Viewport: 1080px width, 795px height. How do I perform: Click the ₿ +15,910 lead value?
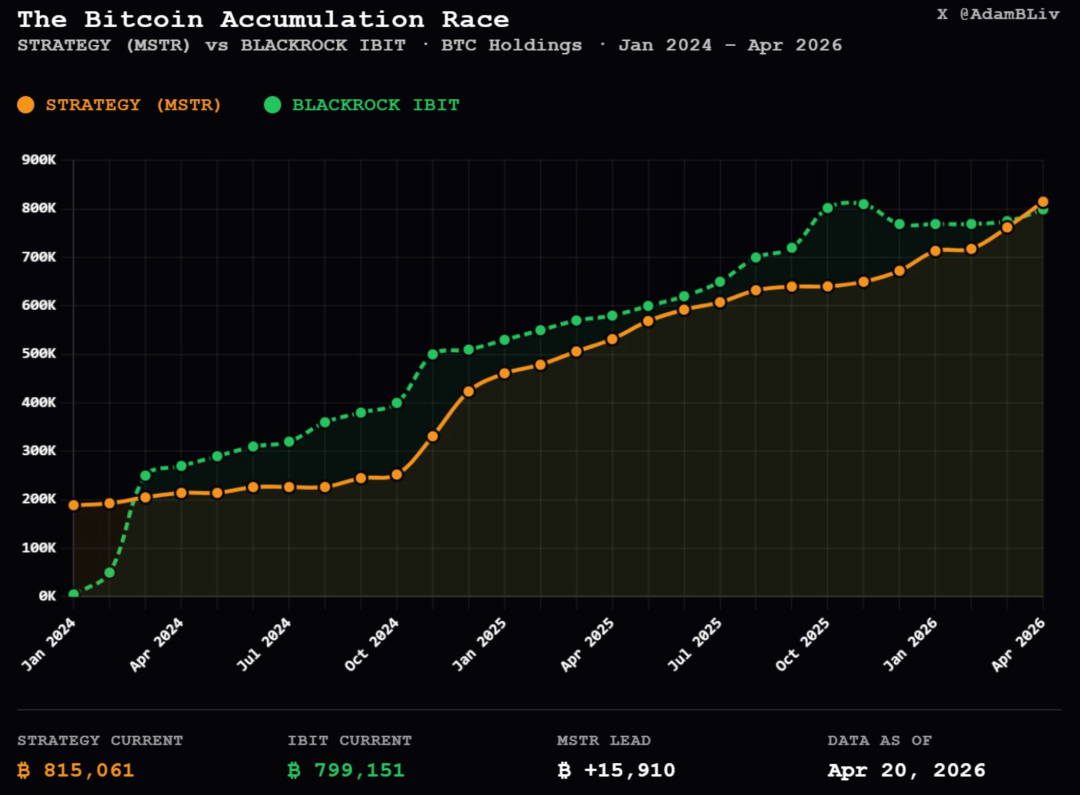616,770
